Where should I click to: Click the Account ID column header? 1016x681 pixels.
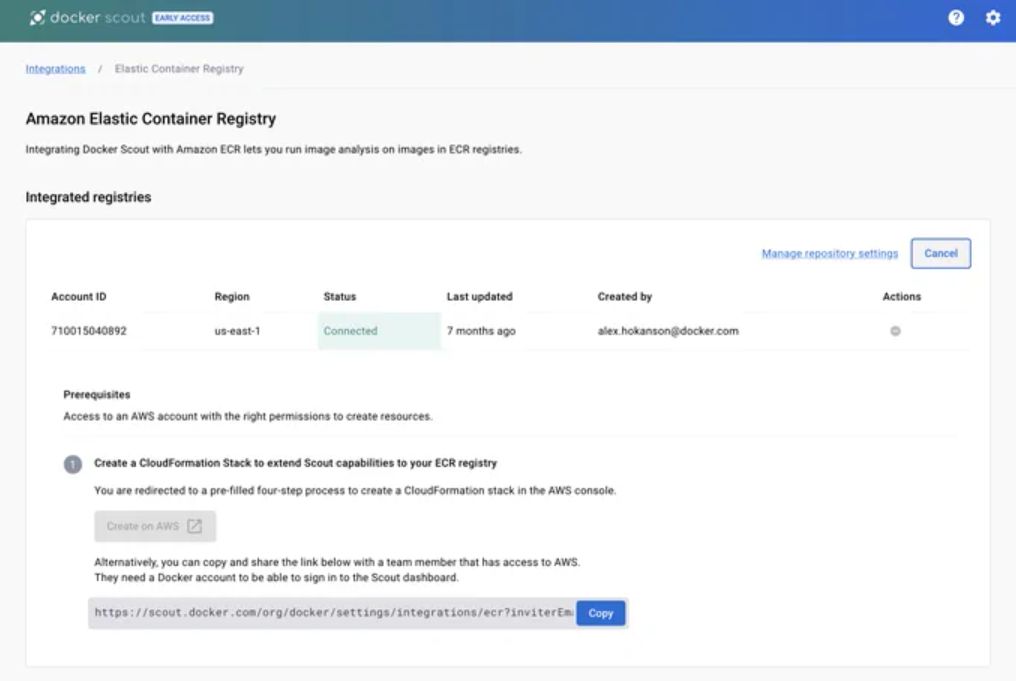(x=78, y=297)
